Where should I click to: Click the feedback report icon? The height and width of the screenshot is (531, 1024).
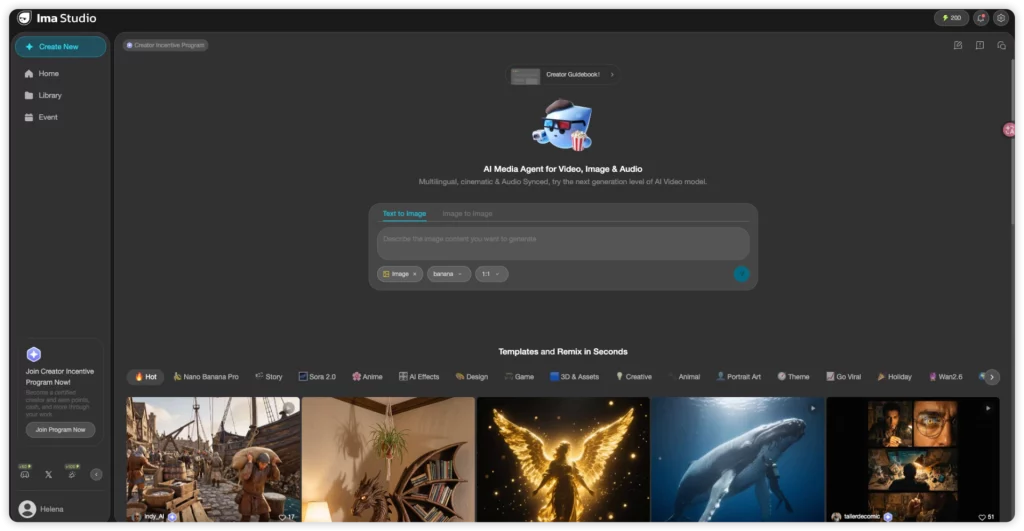pyautogui.click(x=980, y=45)
